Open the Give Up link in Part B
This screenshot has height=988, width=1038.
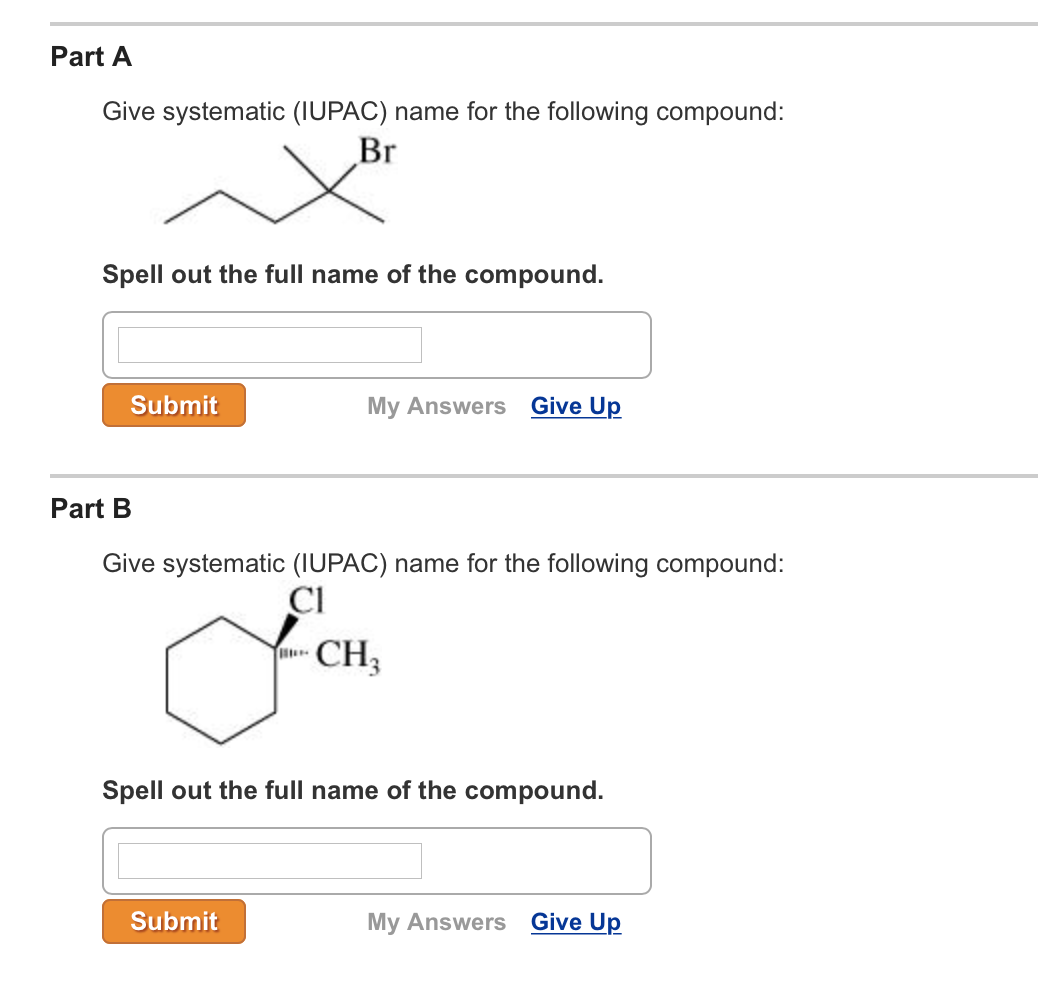575,922
